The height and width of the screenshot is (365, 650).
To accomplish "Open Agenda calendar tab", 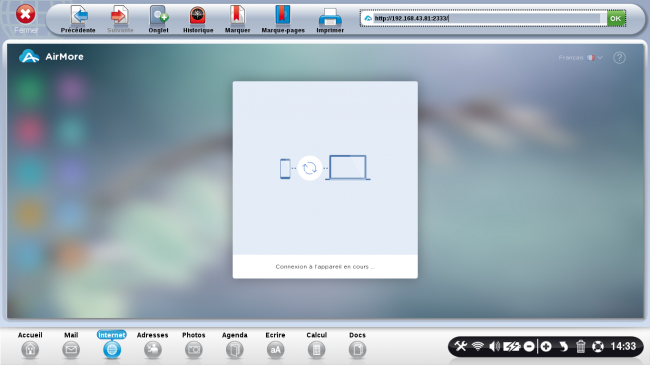I will (x=235, y=345).
